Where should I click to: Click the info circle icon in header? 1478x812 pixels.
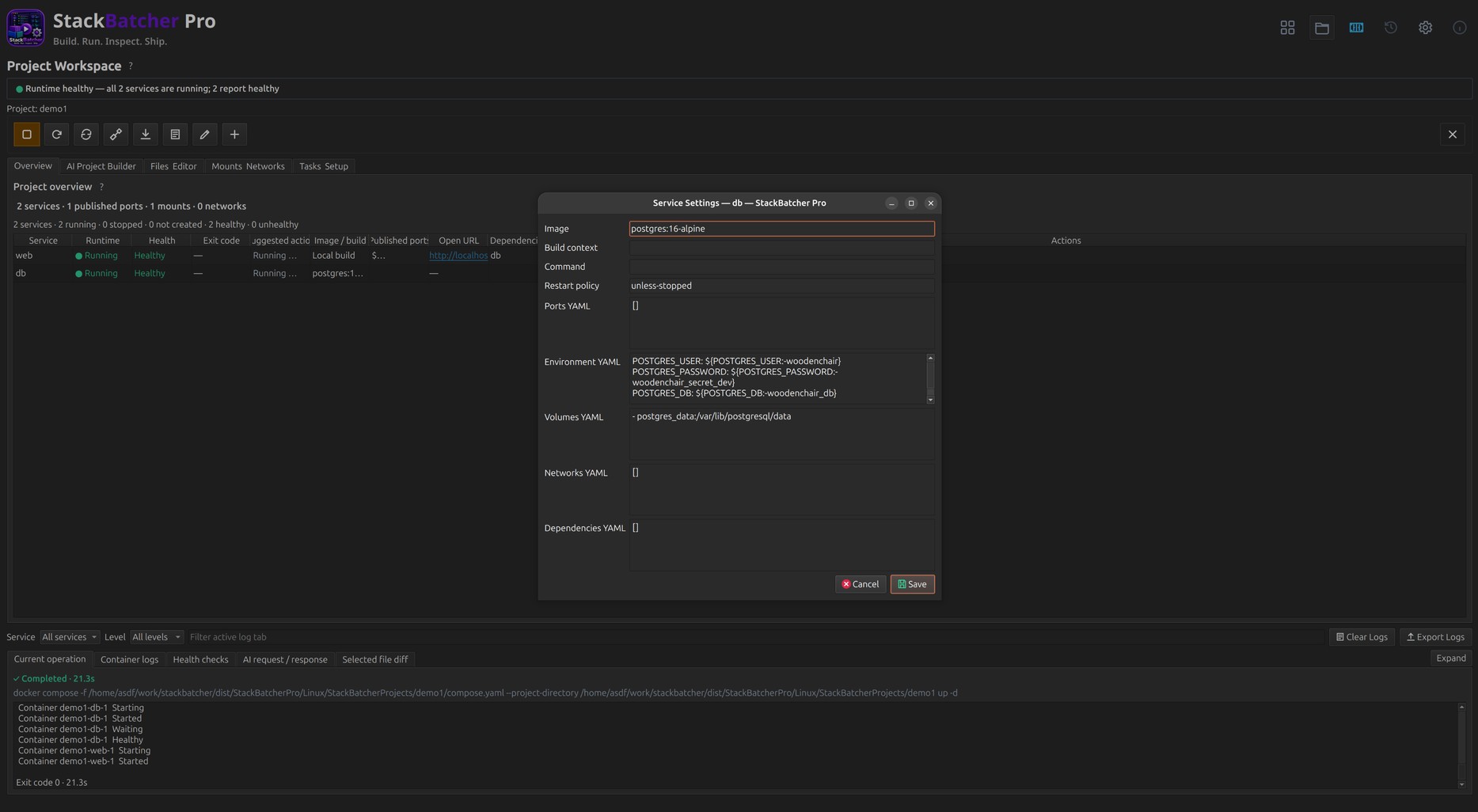pos(1460,28)
